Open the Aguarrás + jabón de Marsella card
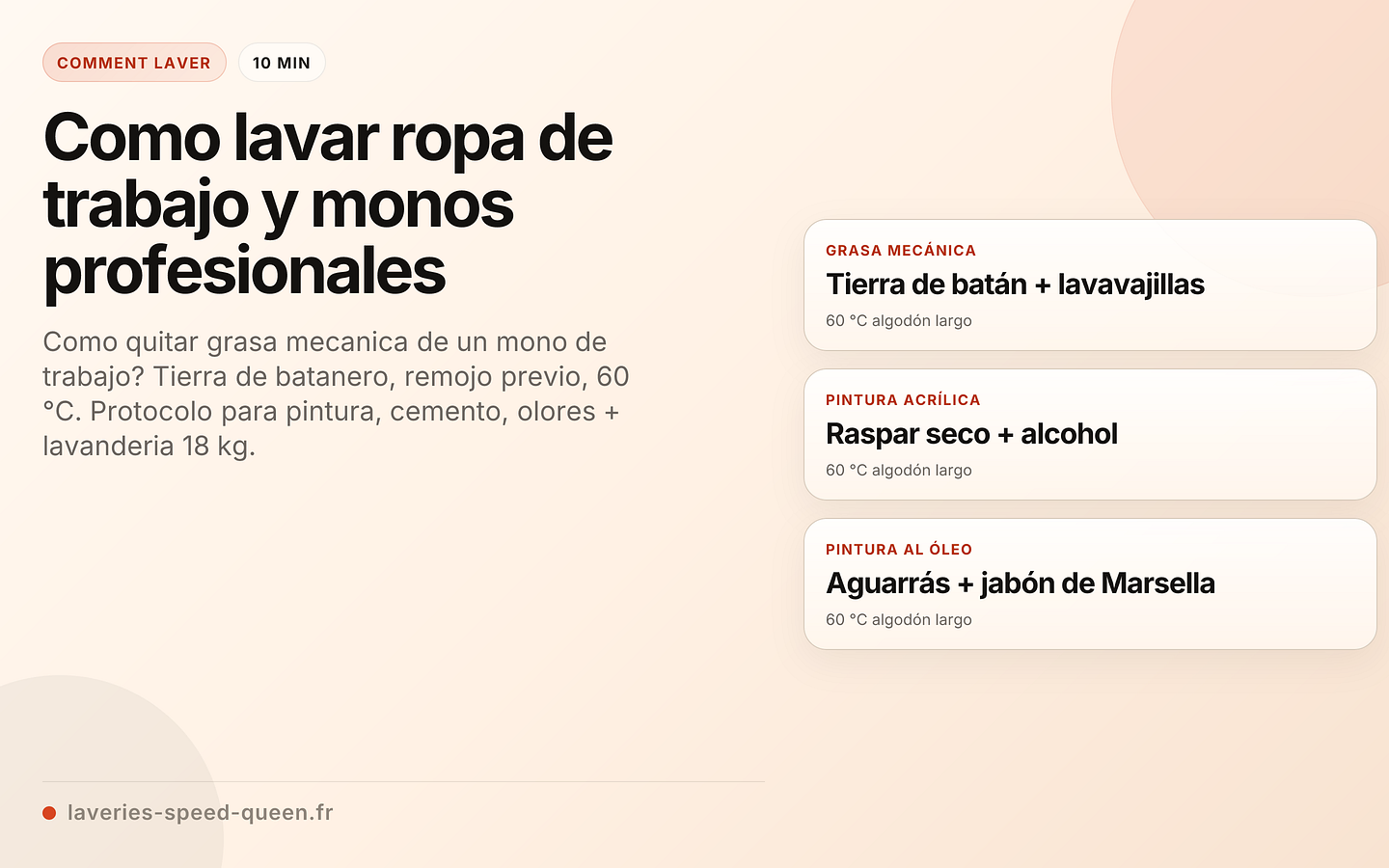The image size is (1389, 868). click(x=1090, y=583)
